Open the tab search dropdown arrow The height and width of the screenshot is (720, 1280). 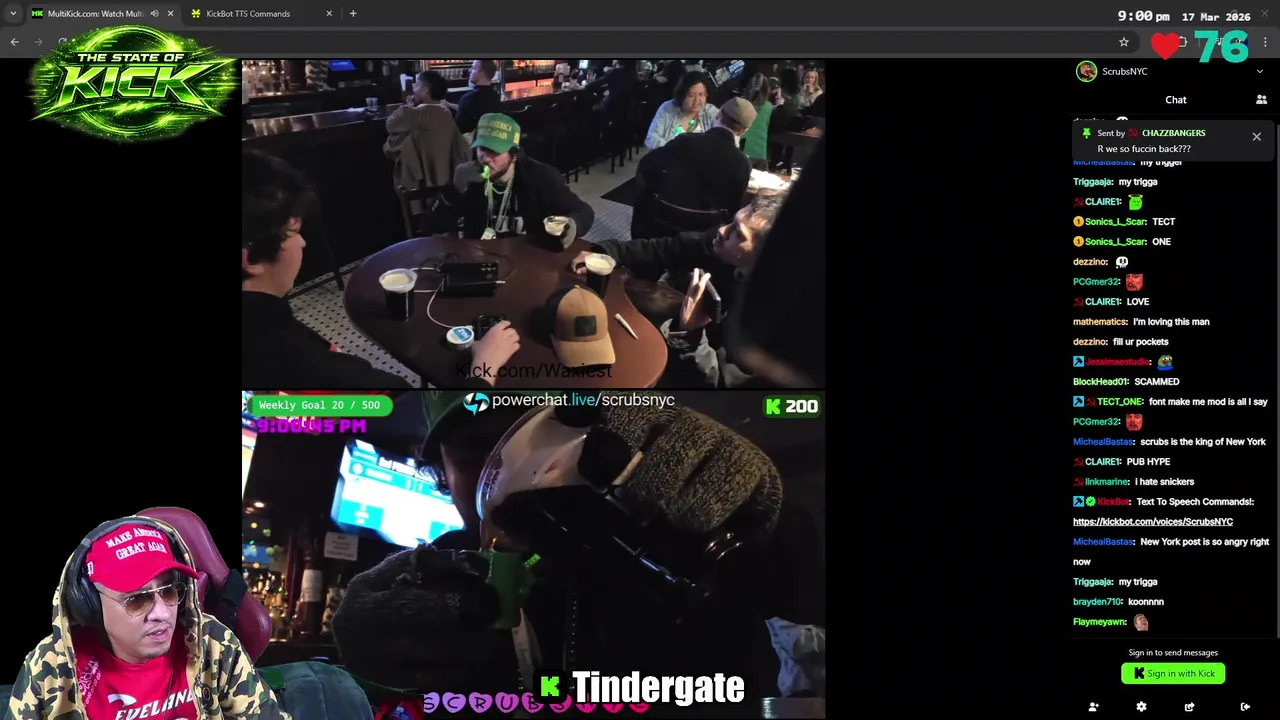pos(12,14)
